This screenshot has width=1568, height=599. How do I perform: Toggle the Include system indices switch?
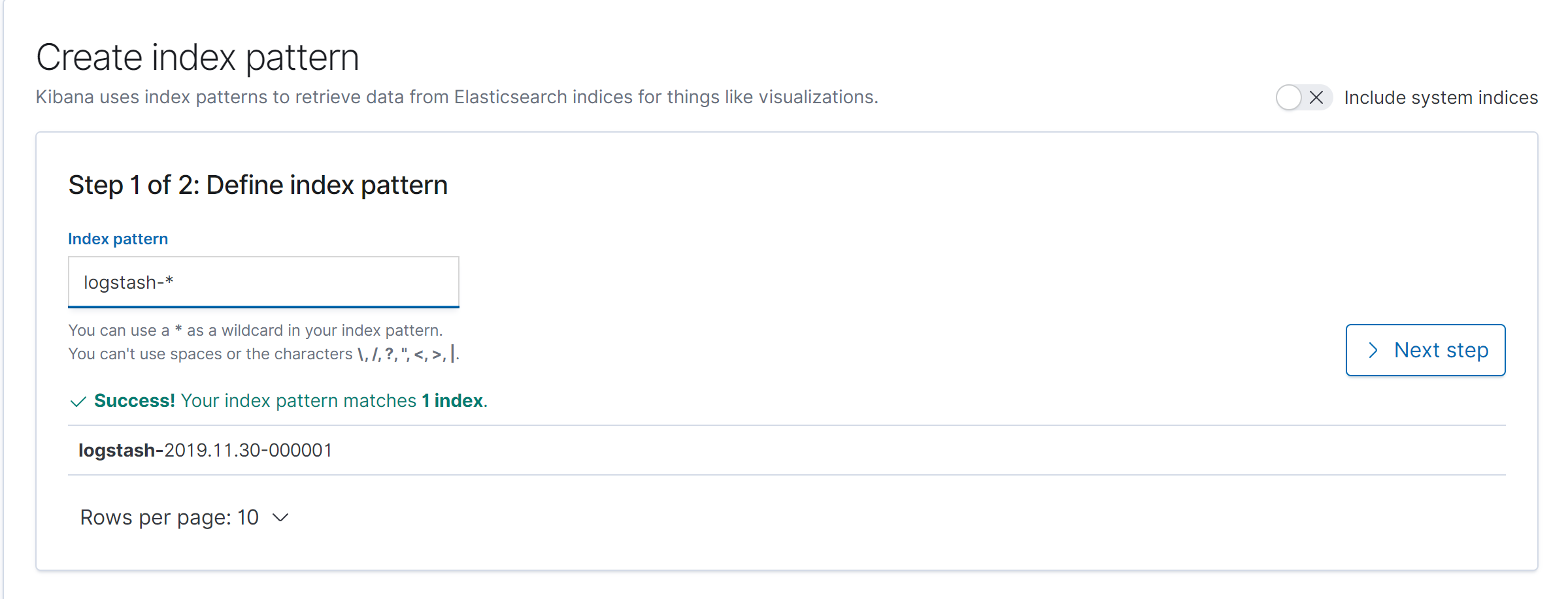click(x=1304, y=97)
